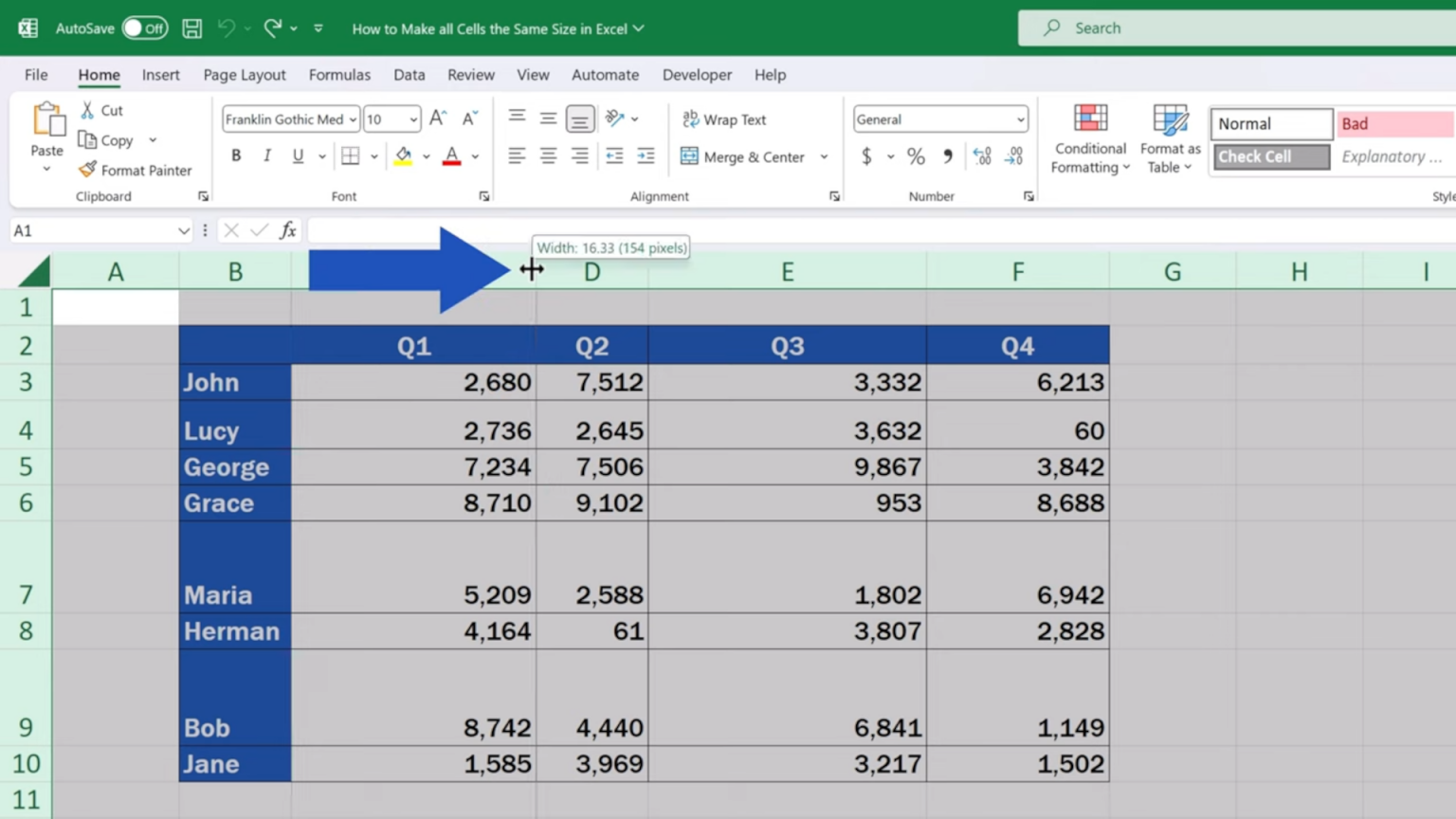Image resolution: width=1456 pixels, height=819 pixels.
Task: Enable Wrap Text for selection
Action: (x=724, y=118)
